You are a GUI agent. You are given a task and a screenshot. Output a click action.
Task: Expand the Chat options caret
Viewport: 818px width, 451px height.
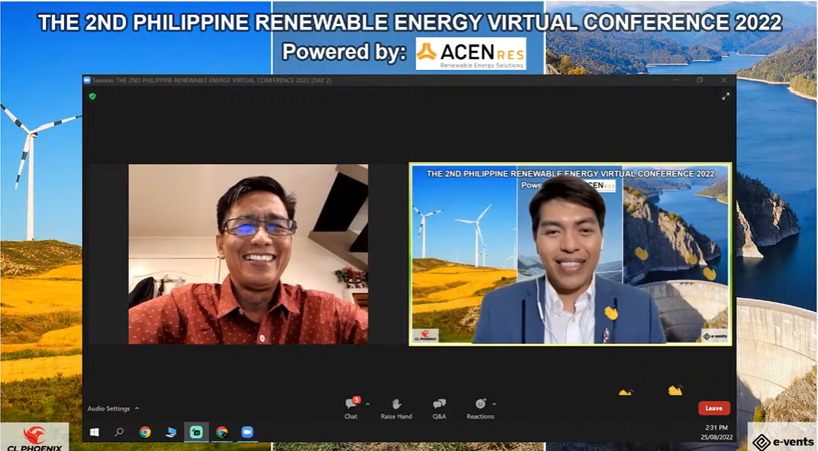(x=368, y=404)
